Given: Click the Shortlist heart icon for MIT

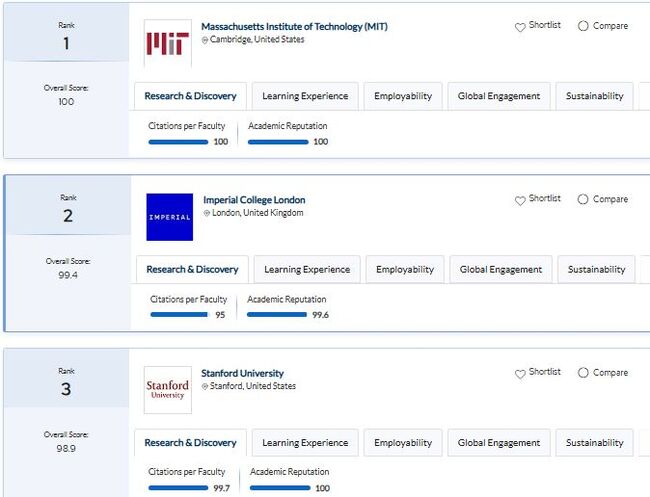Looking at the screenshot, I should point(520,27).
